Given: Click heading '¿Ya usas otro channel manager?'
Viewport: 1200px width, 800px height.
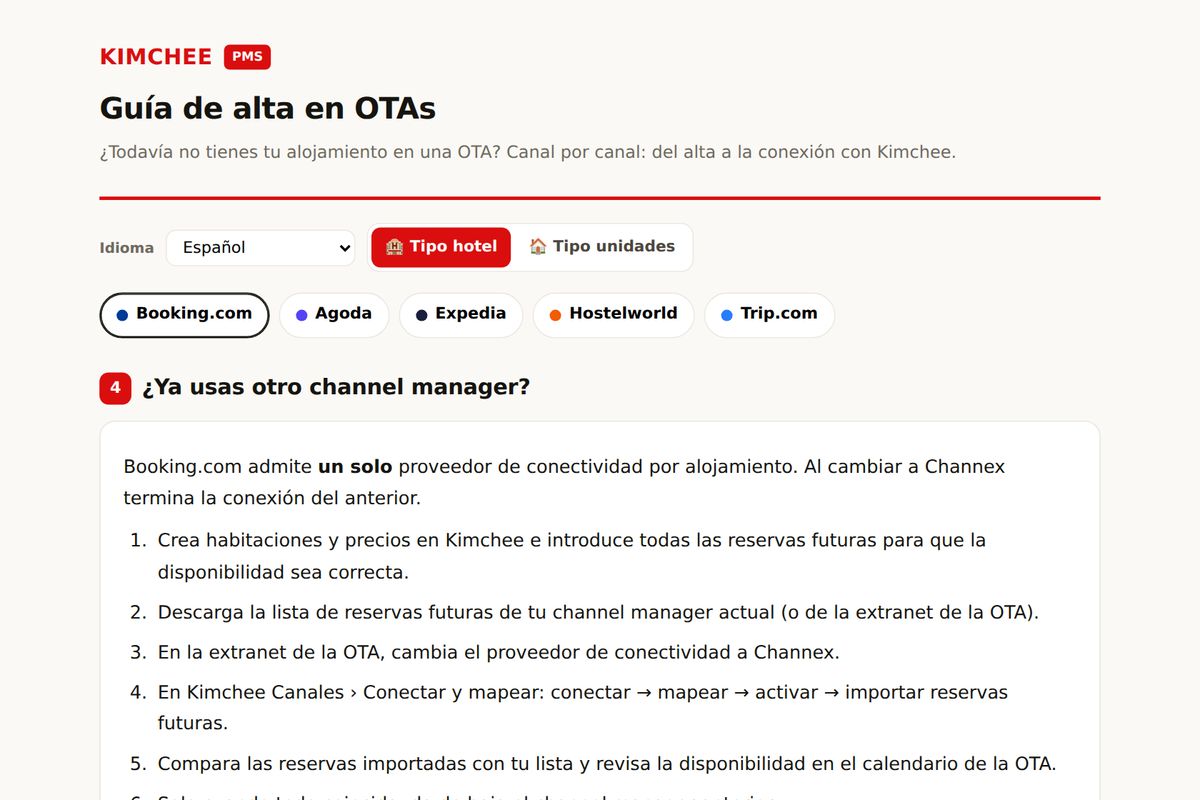Looking at the screenshot, I should (336, 387).
